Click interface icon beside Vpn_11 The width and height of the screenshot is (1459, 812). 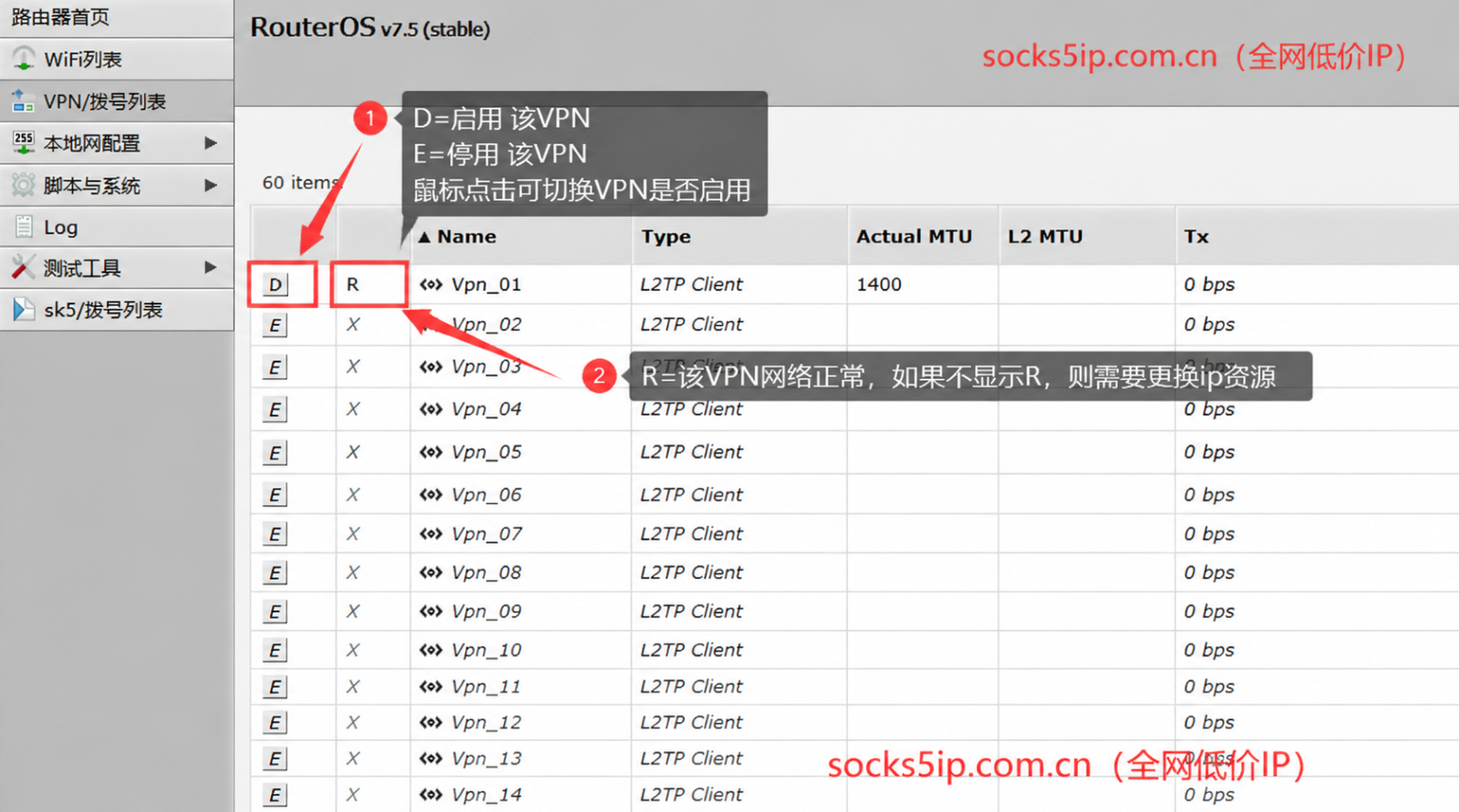[x=431, y=686]
